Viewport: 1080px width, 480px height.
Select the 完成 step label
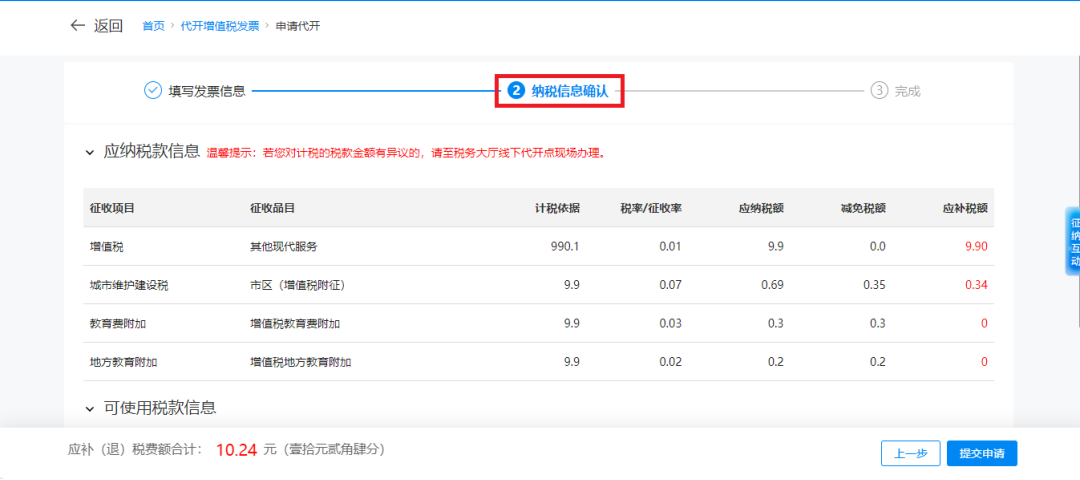coord(907,91)
